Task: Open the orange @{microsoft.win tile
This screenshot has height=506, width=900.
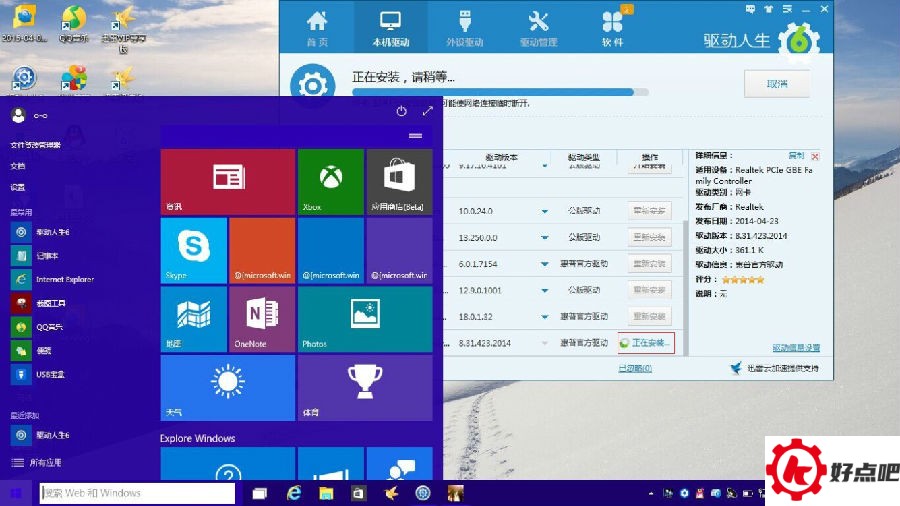Action: (262, 251)
